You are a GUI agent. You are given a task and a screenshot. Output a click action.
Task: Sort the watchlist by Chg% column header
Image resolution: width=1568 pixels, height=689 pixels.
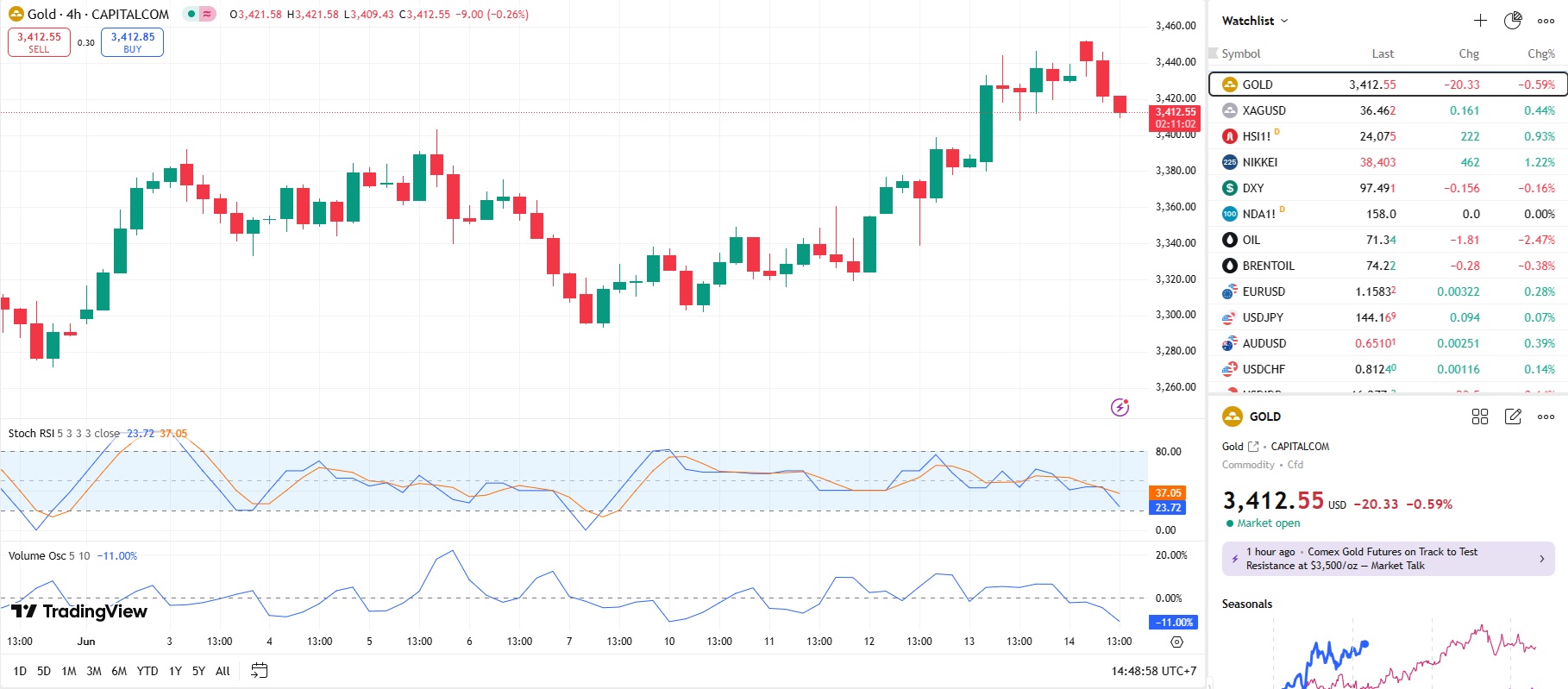click(x=1540, y=53)
